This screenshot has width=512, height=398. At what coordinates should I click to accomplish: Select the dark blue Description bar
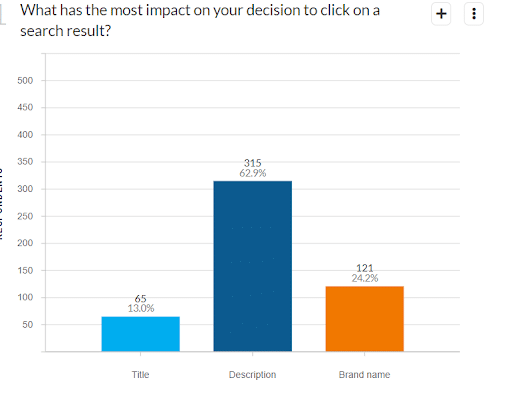click(x=253, y=266)
